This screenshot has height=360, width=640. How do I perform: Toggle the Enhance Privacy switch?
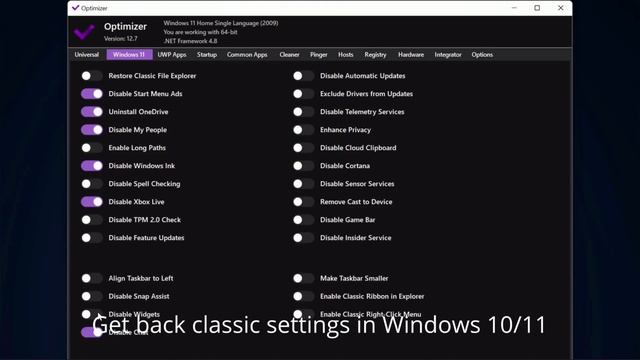(303, 130)
